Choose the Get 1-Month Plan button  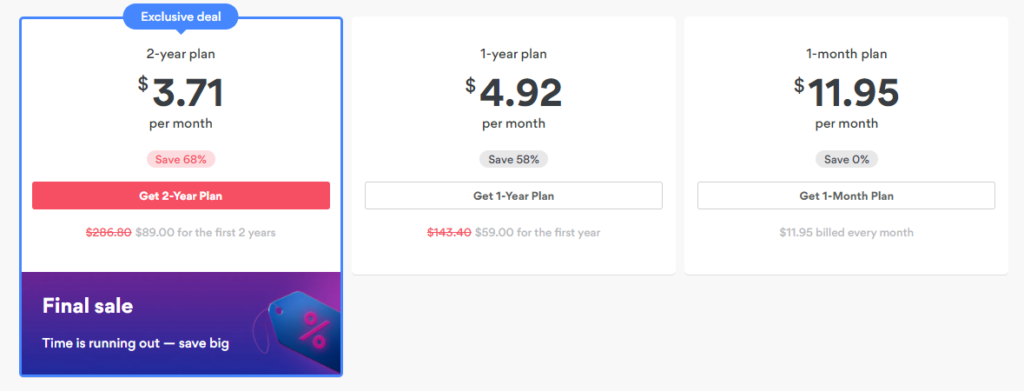point(846,196)
